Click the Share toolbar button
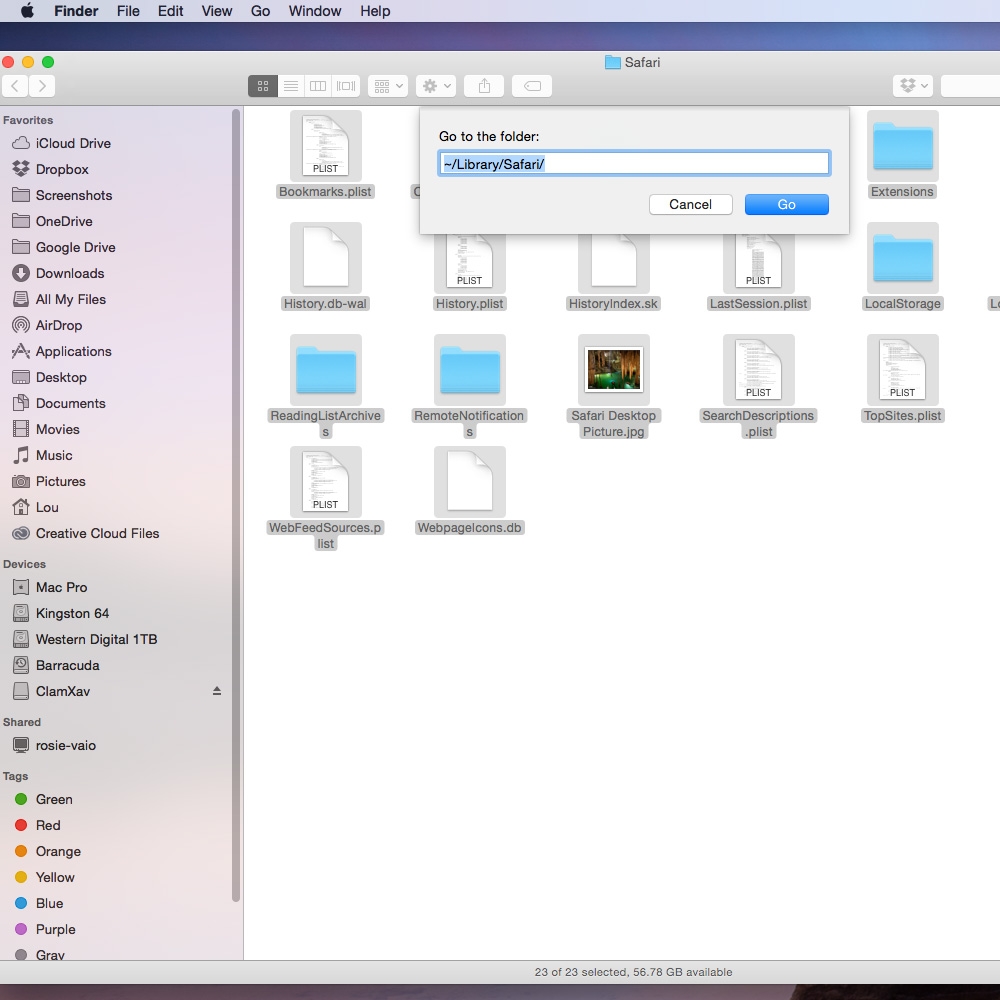This screenshot has width=1000, height=1000. click(x=484, y=86)
